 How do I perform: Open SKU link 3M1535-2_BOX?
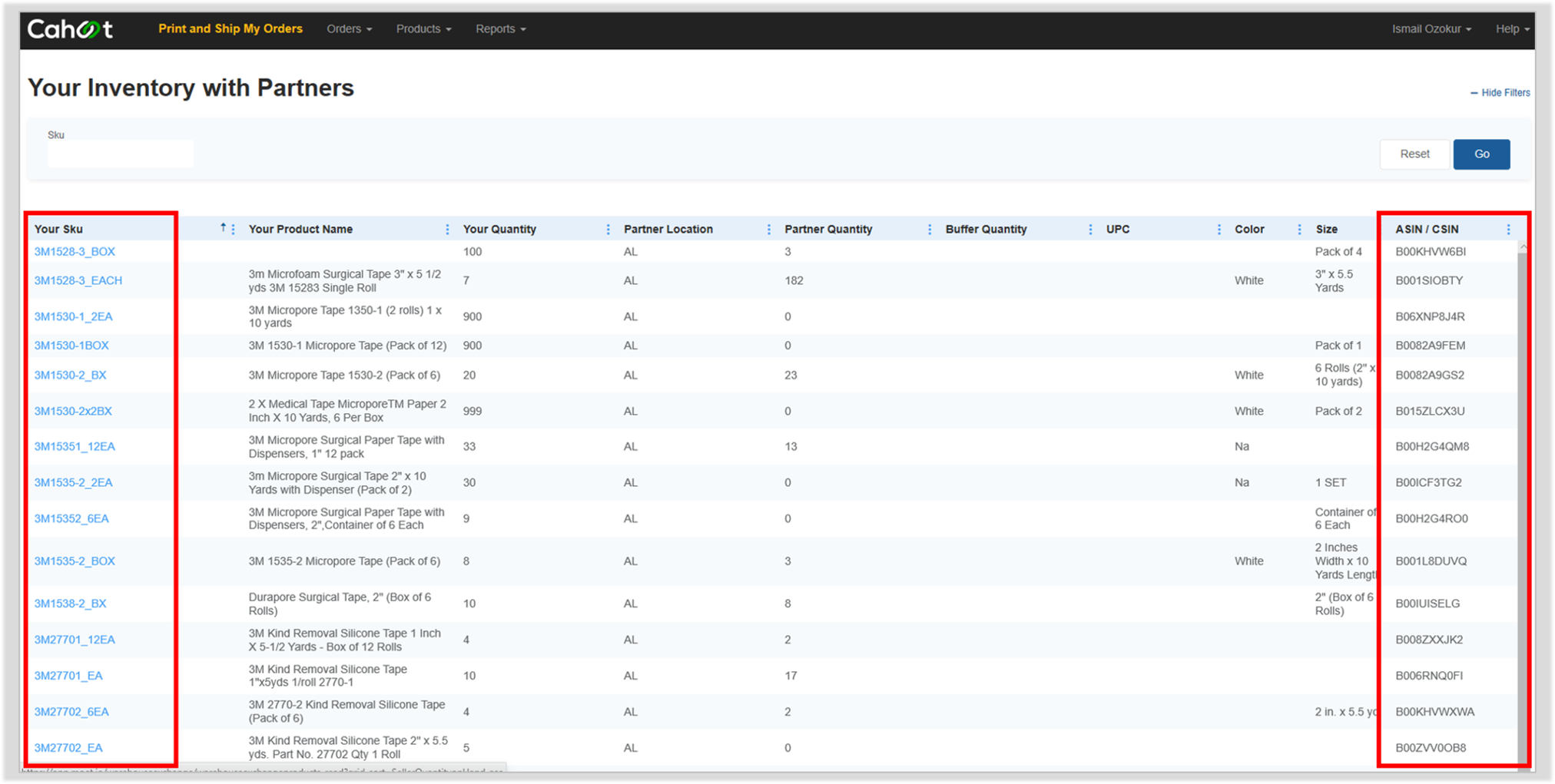pos(75,561)
